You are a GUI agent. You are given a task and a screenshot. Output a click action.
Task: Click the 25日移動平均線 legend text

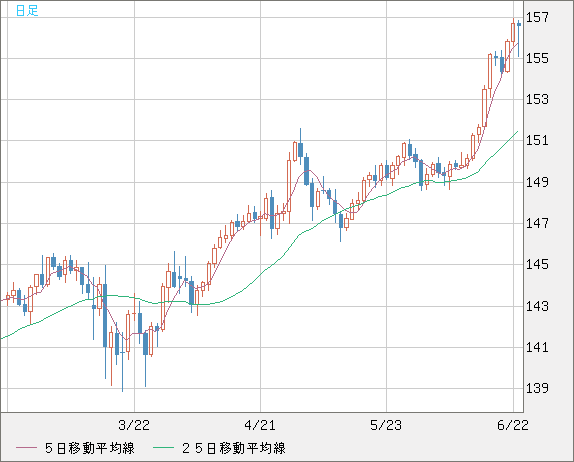coord(234,448)
